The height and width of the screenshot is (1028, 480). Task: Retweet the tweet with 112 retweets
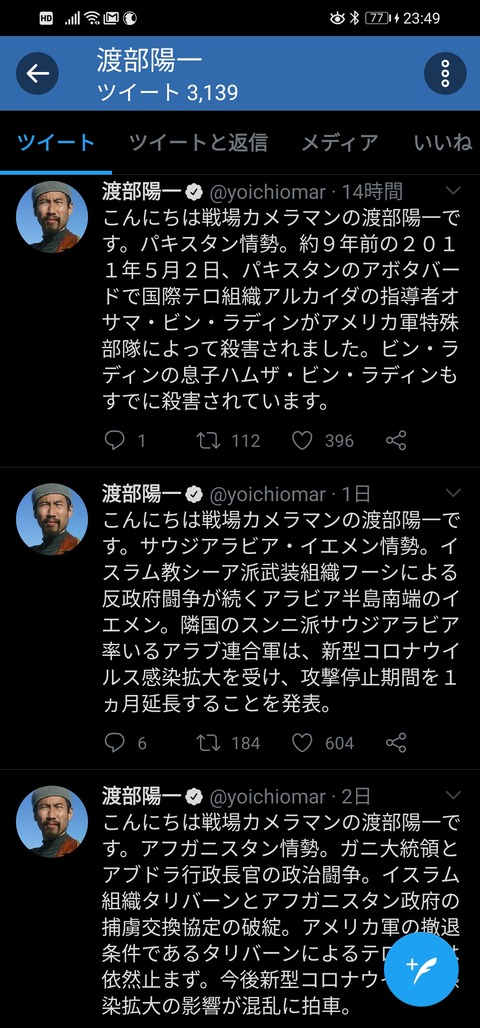click(209, 441)
